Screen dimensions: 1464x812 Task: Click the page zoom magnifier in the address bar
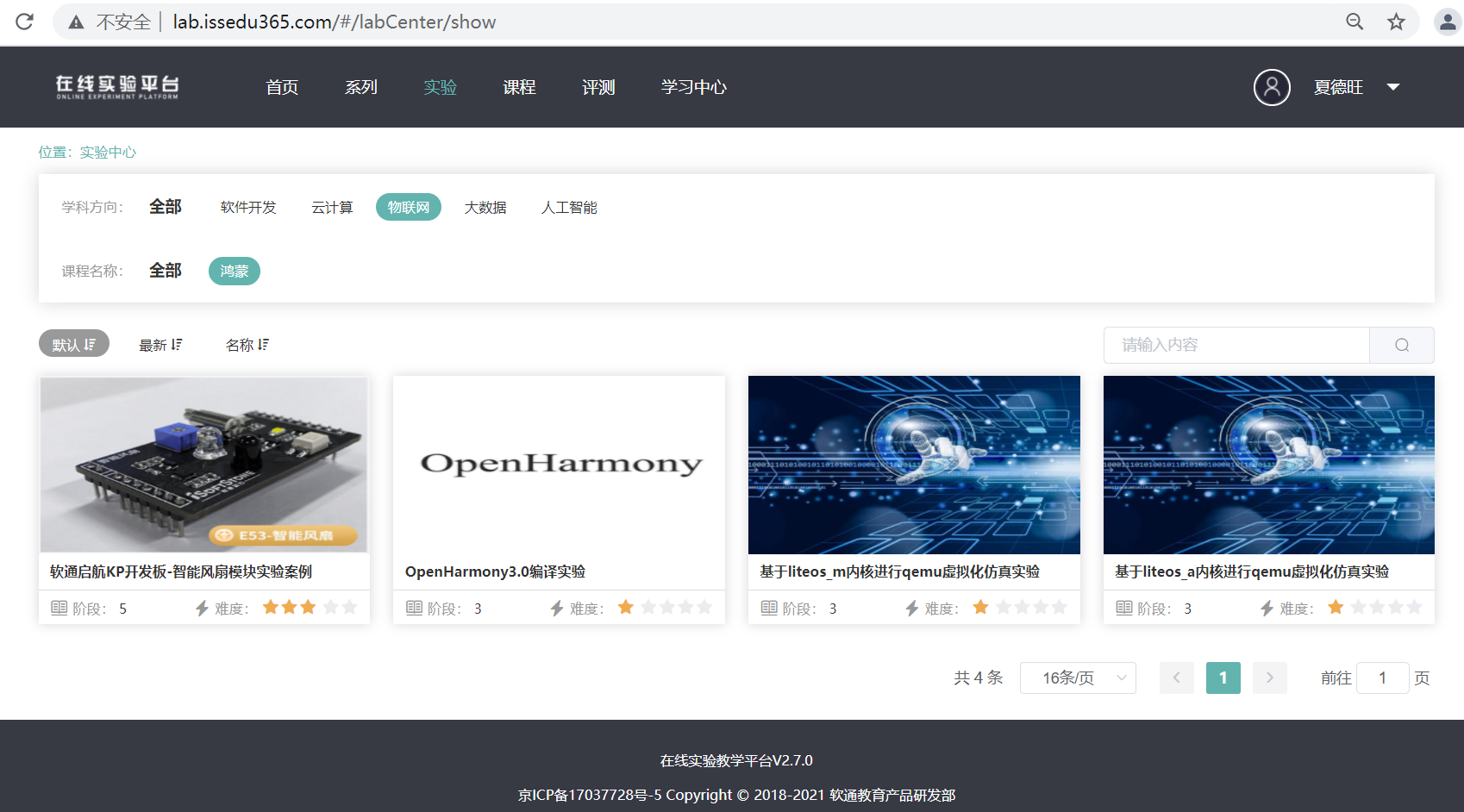click(1354, 22)
